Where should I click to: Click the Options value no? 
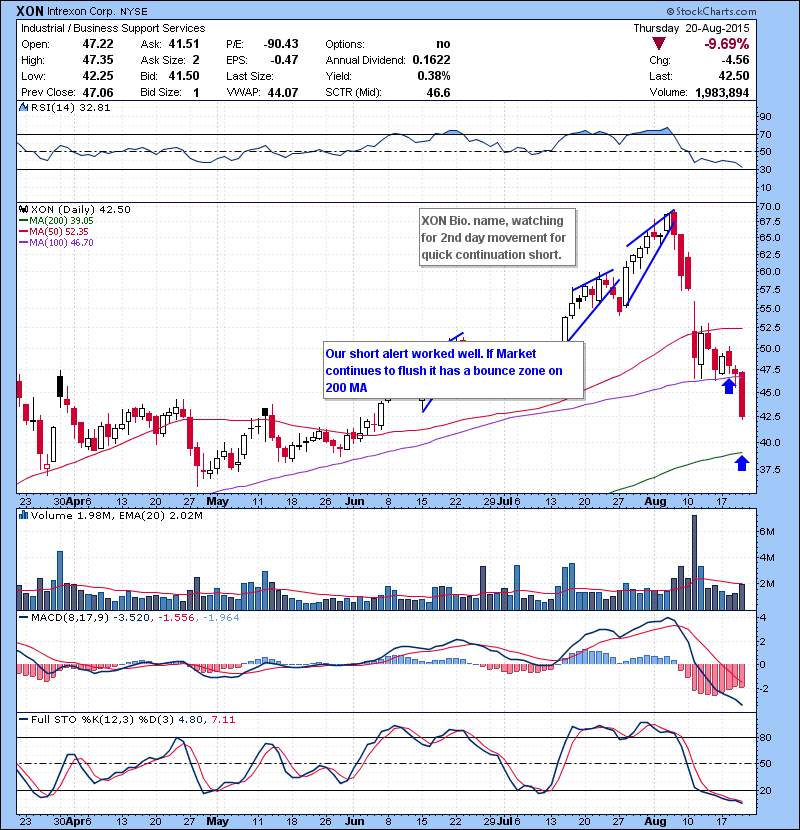click(x=443, y=44)
